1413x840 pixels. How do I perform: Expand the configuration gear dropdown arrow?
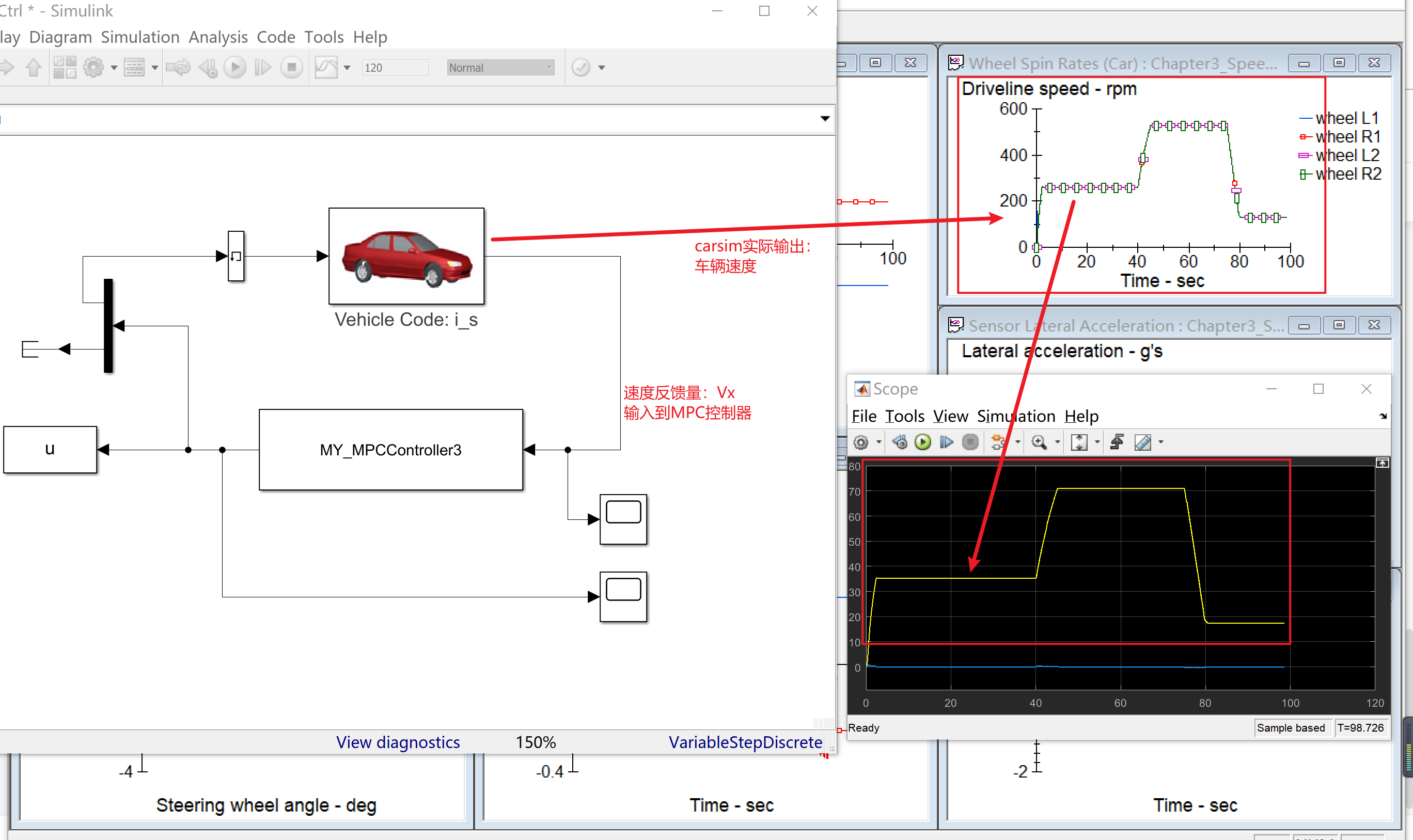[114, 68]
